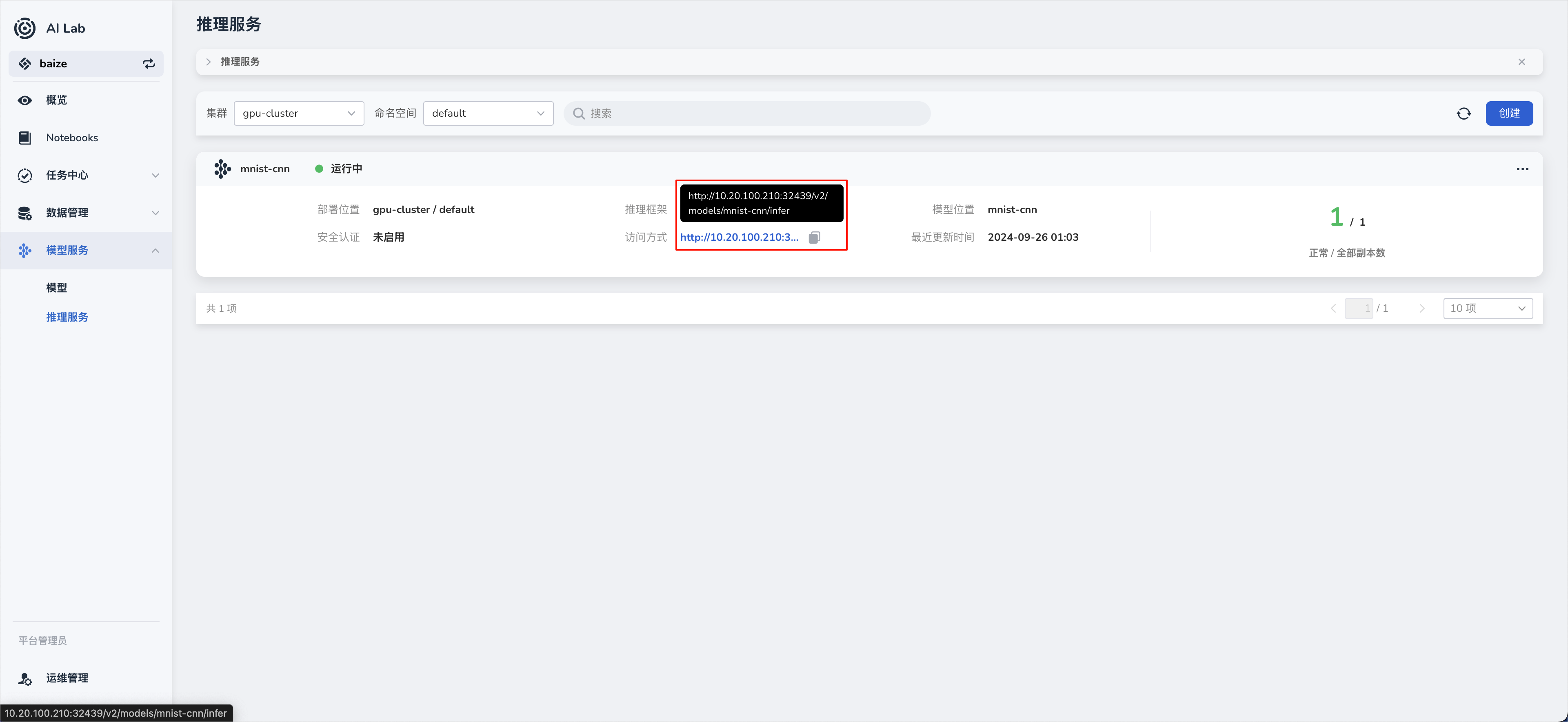Click the search magnifier icon
Image resolution: width=1568 pixels, height=722 pixels.
pyautogui.click(x=579, y=114)
